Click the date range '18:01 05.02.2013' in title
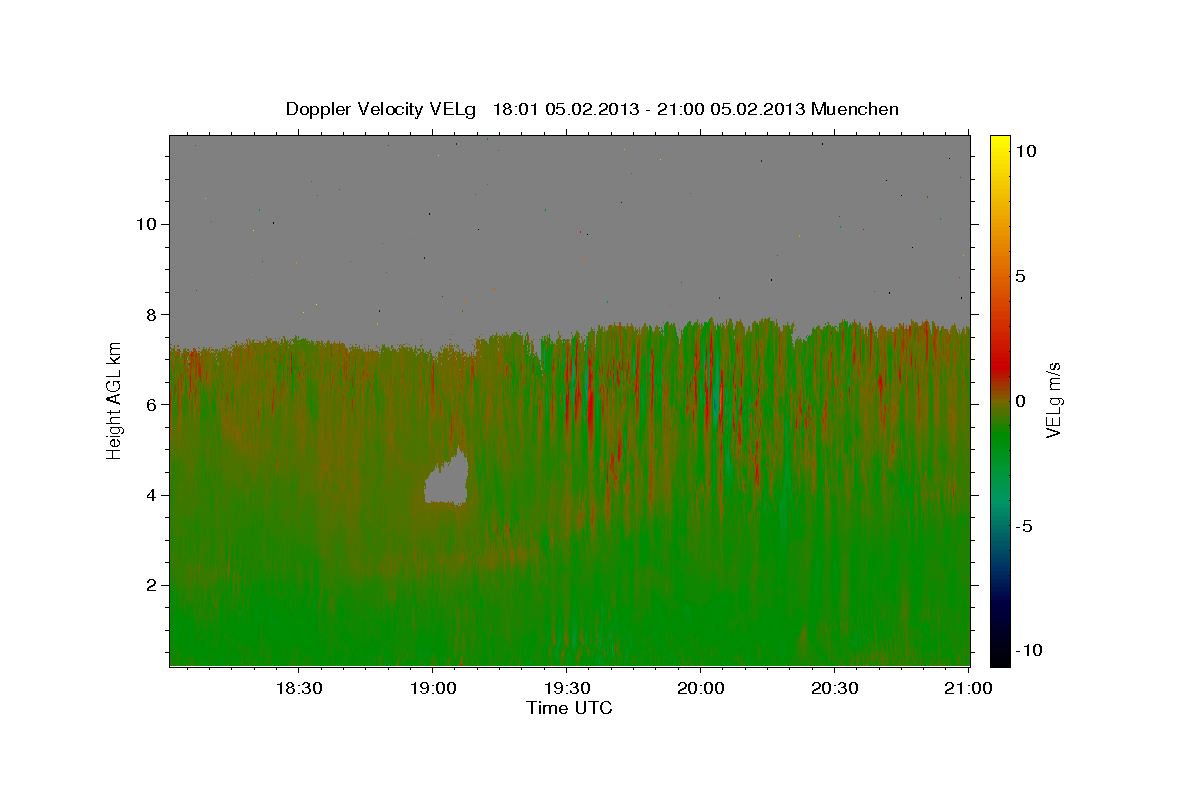This screenshot has width=1200, height=800. (x=564, y=109)
